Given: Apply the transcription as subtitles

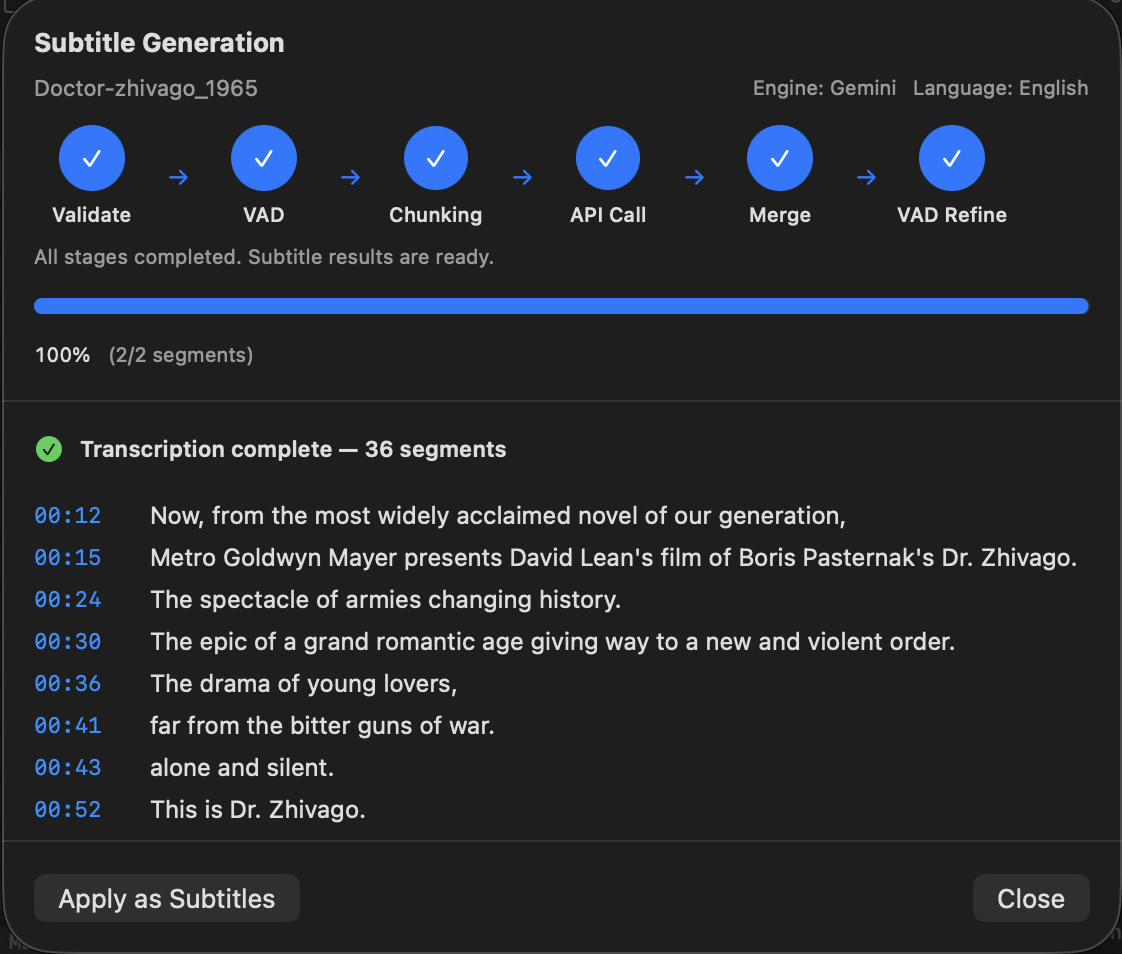Looking at the screenshot, I should click(x=167, y=898).
